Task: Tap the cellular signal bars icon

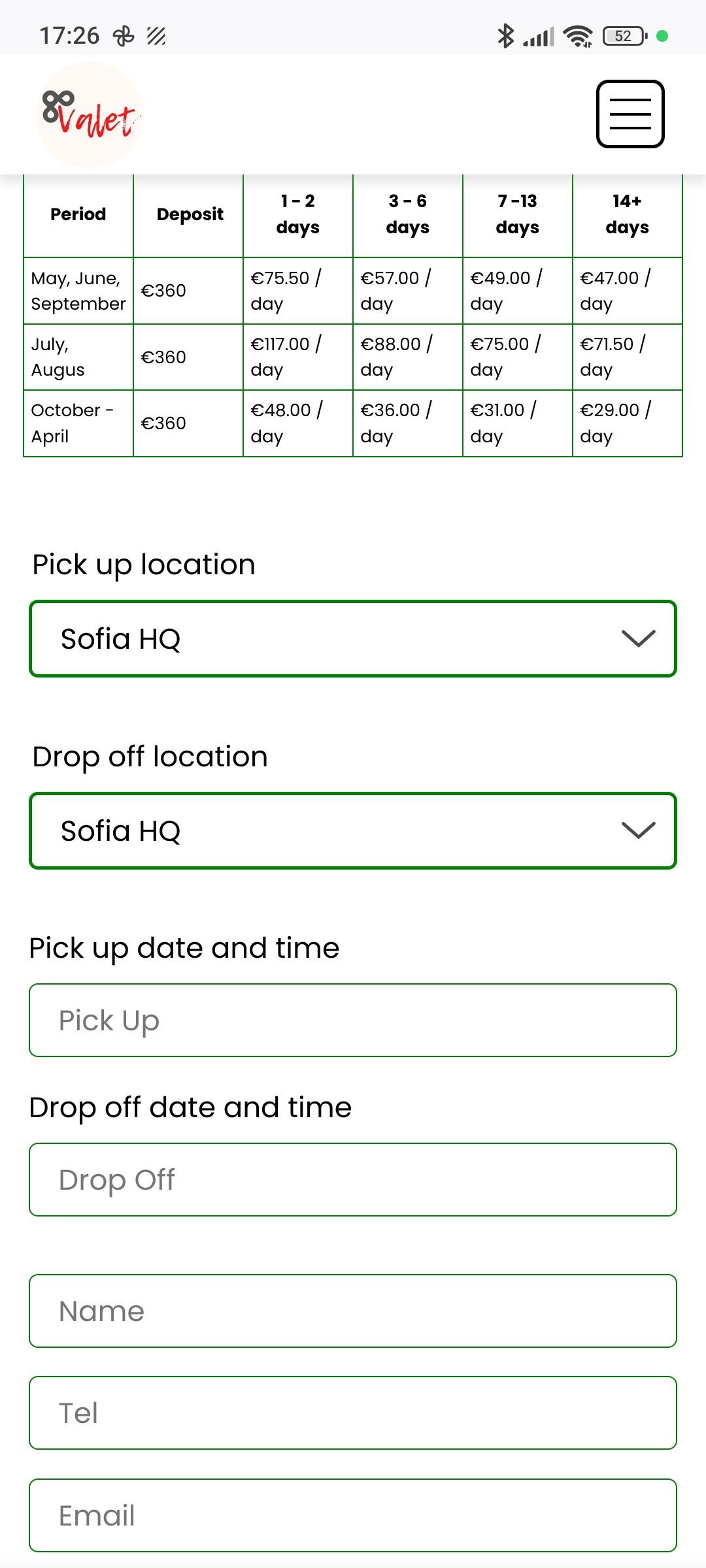Action: (539, 37)
